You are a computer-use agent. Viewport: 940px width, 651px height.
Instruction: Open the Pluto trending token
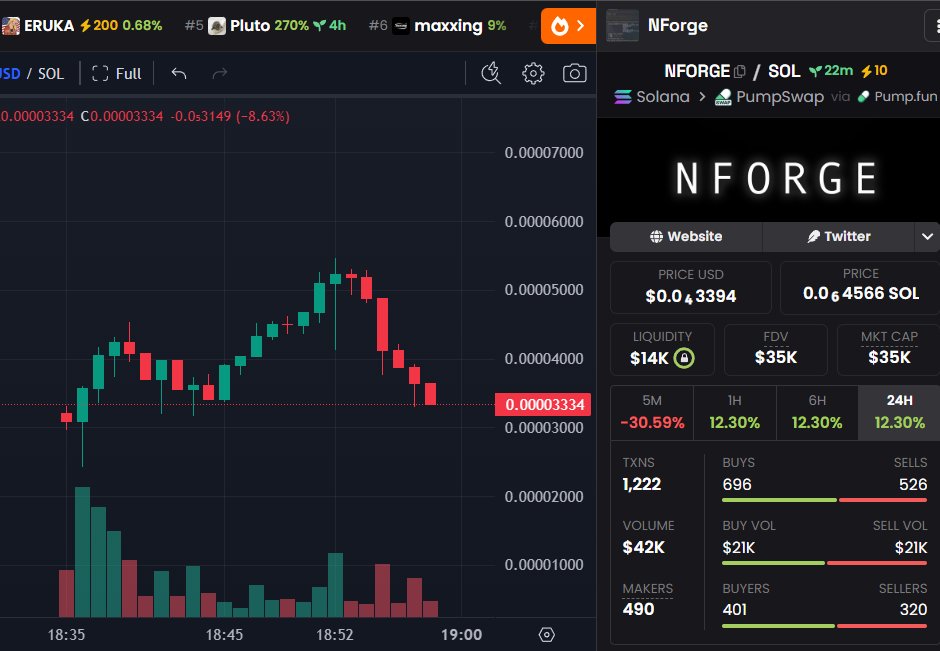tap(266, 26)
